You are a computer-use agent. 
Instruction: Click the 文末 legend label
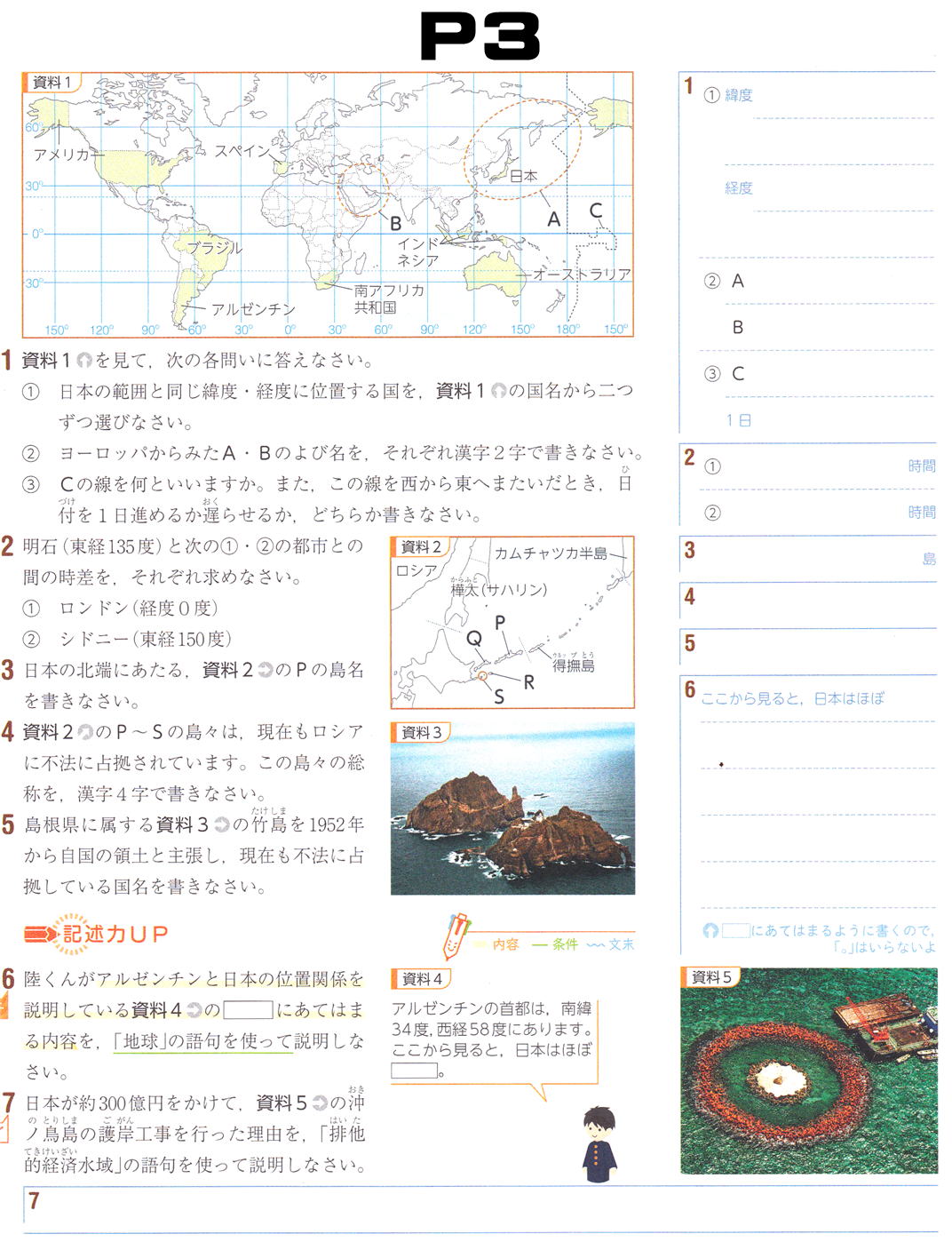pos(622,944)
